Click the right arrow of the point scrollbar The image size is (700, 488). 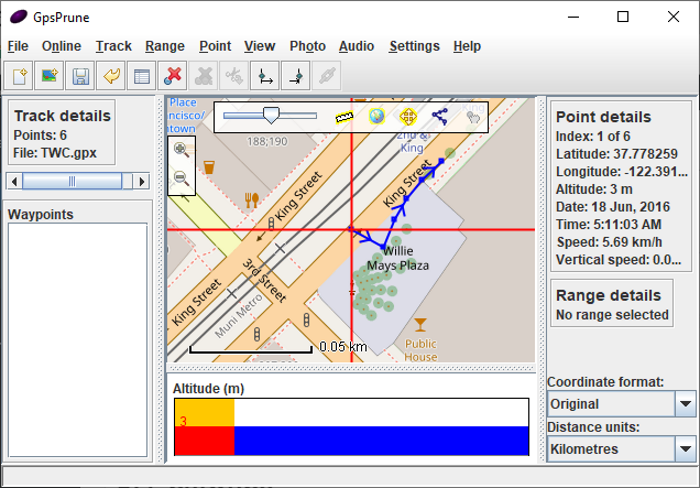[x=144, y=181]
